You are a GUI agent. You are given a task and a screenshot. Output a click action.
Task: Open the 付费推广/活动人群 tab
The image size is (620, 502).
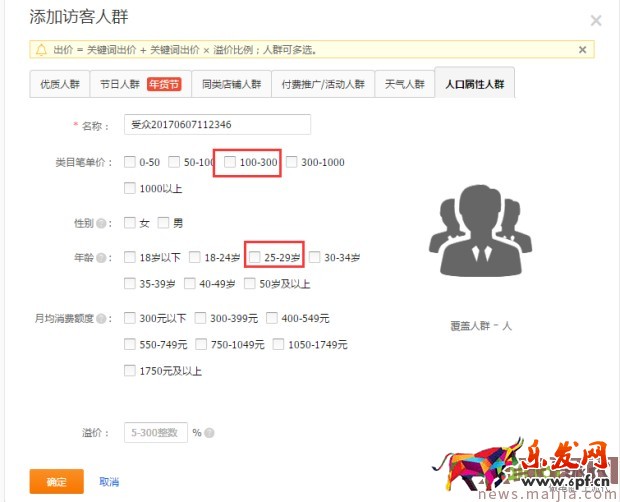(324, 84)
